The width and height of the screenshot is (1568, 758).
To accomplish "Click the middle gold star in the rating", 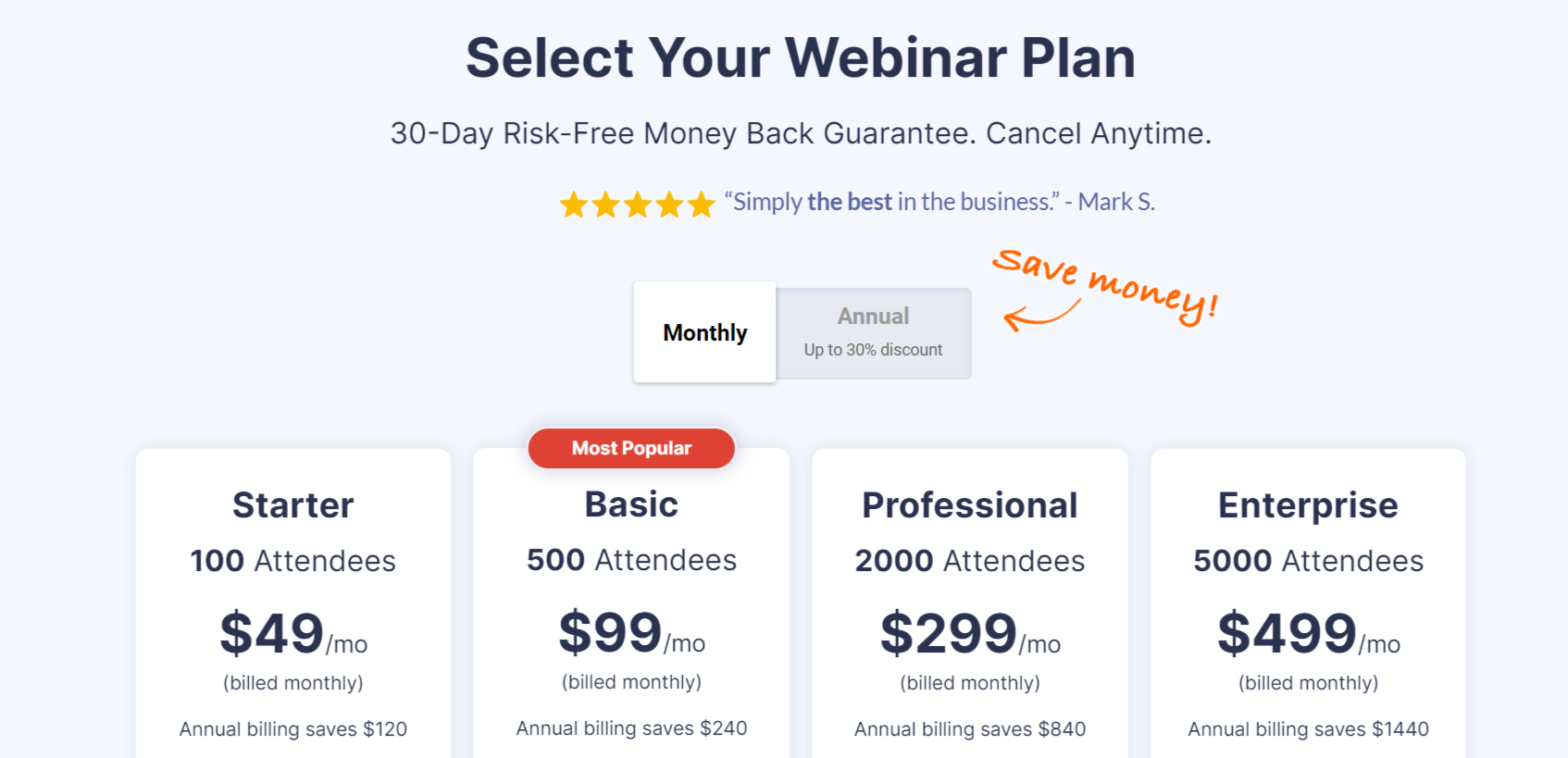I will pyautogui.click(x=638, y=205).
